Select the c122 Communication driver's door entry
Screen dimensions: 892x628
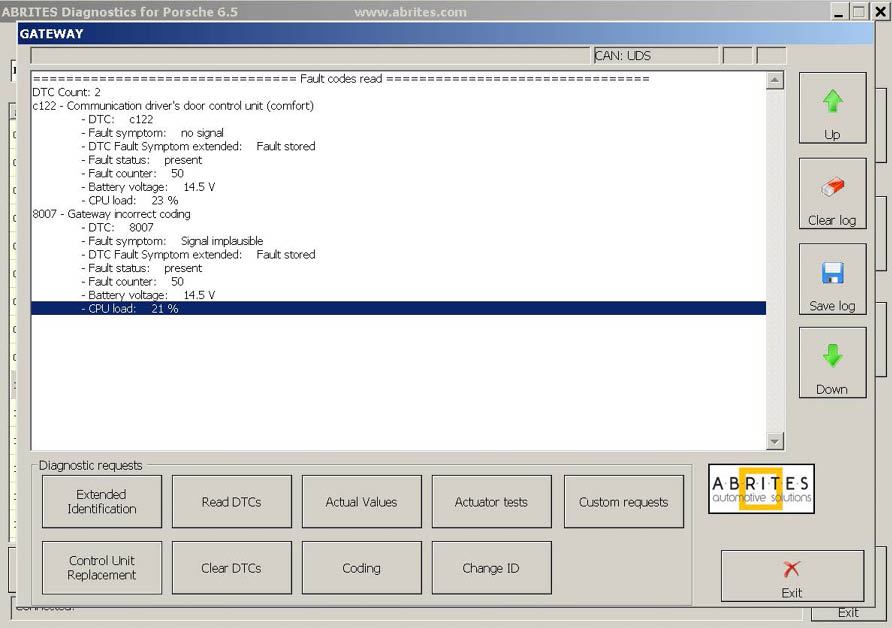click(172, 106)
